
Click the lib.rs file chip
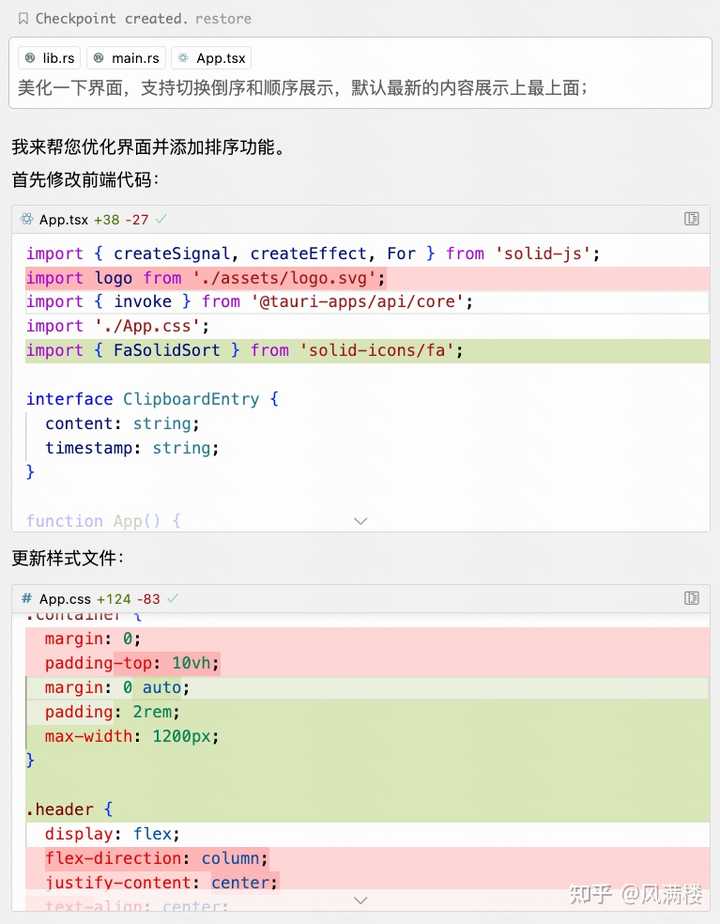tap(48, 57)
